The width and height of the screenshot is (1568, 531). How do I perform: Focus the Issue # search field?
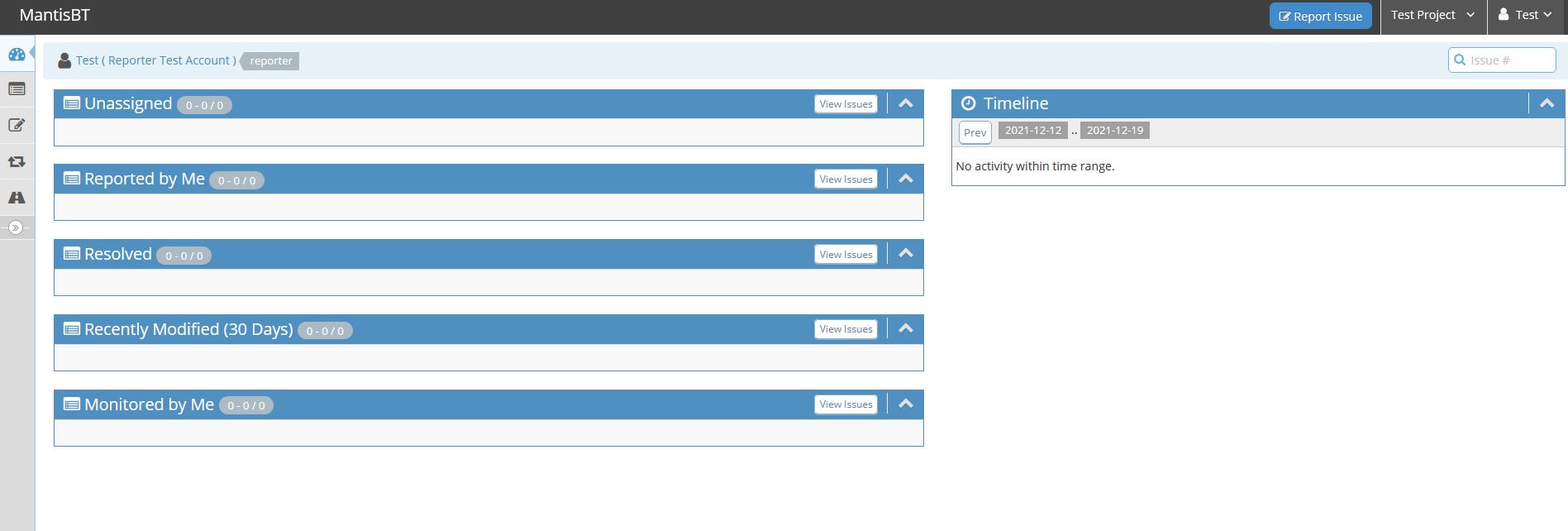pyautogui.click(x=1508, y=60)
